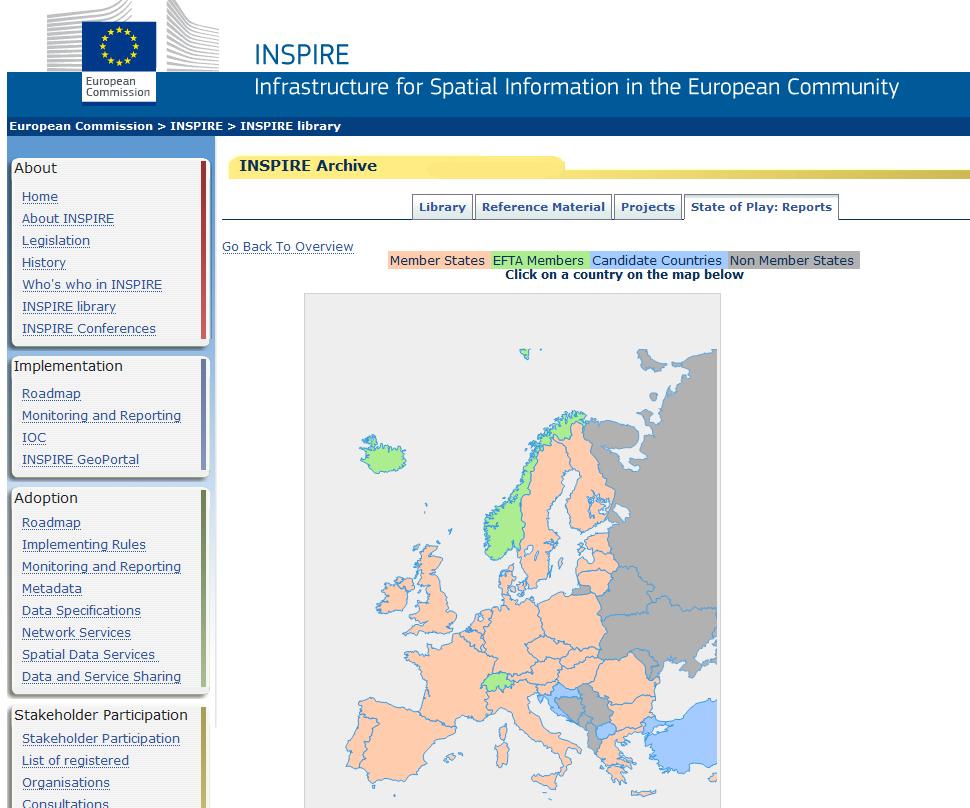Switch to Reference Material tab
Image resolution: width=970 pixels, height=808 pixels.
(543, 207)
